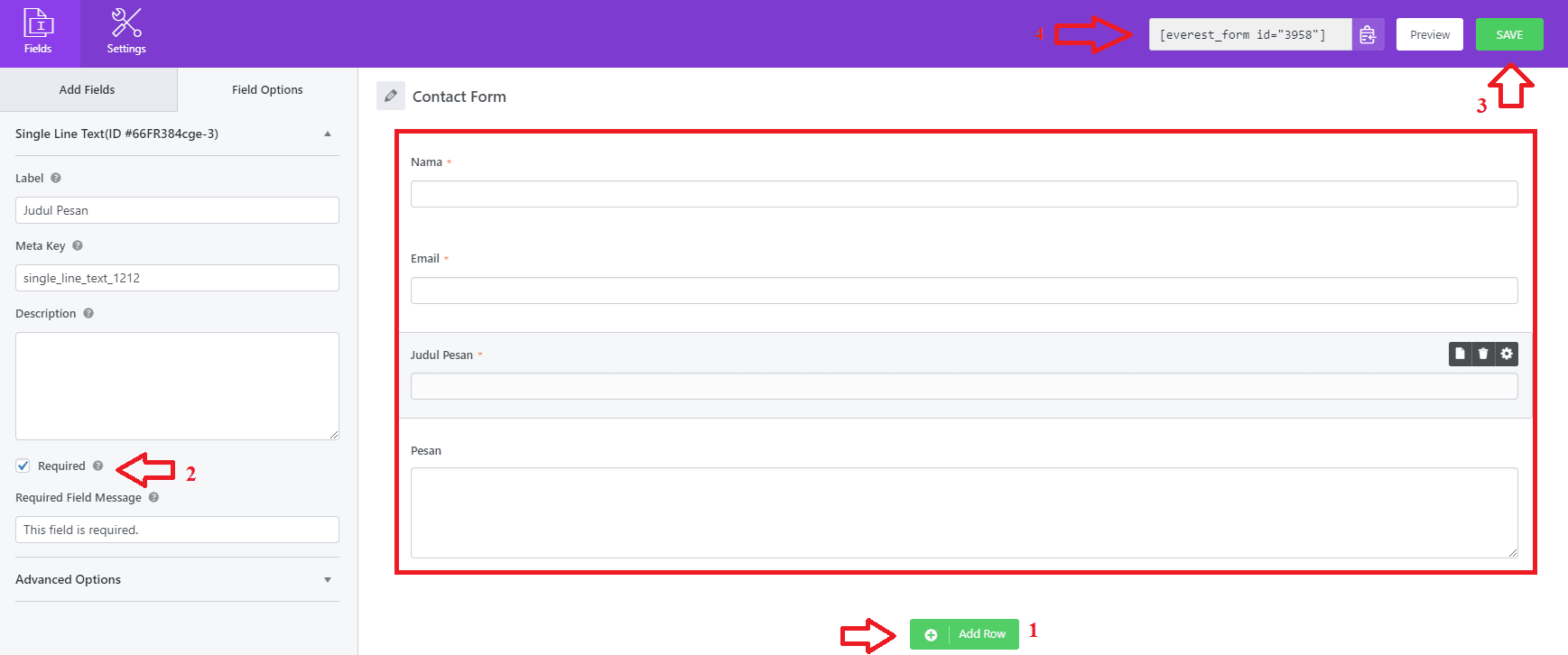Click Judul Pesan label in form preview

[441, 355]
